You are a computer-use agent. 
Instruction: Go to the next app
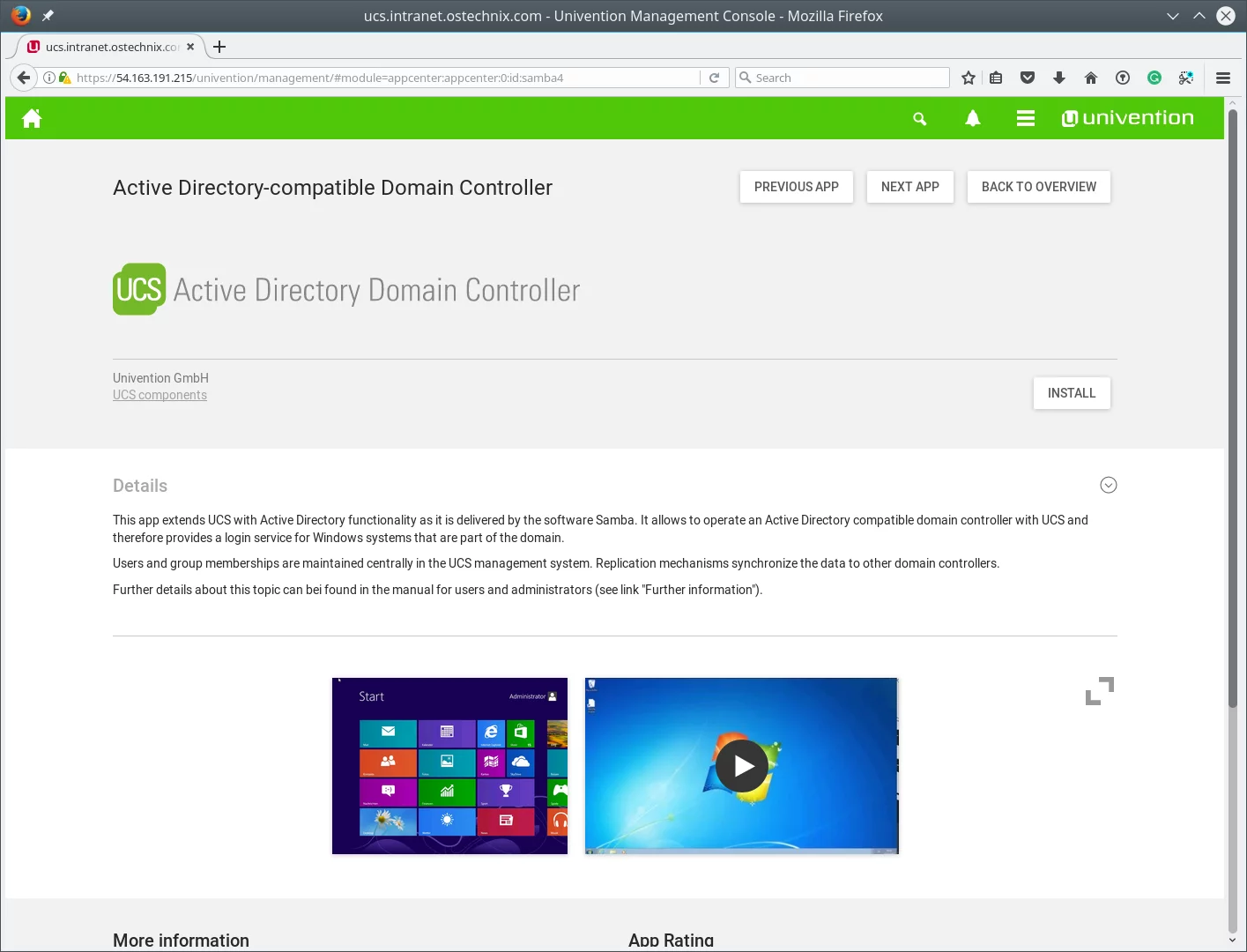910,187
